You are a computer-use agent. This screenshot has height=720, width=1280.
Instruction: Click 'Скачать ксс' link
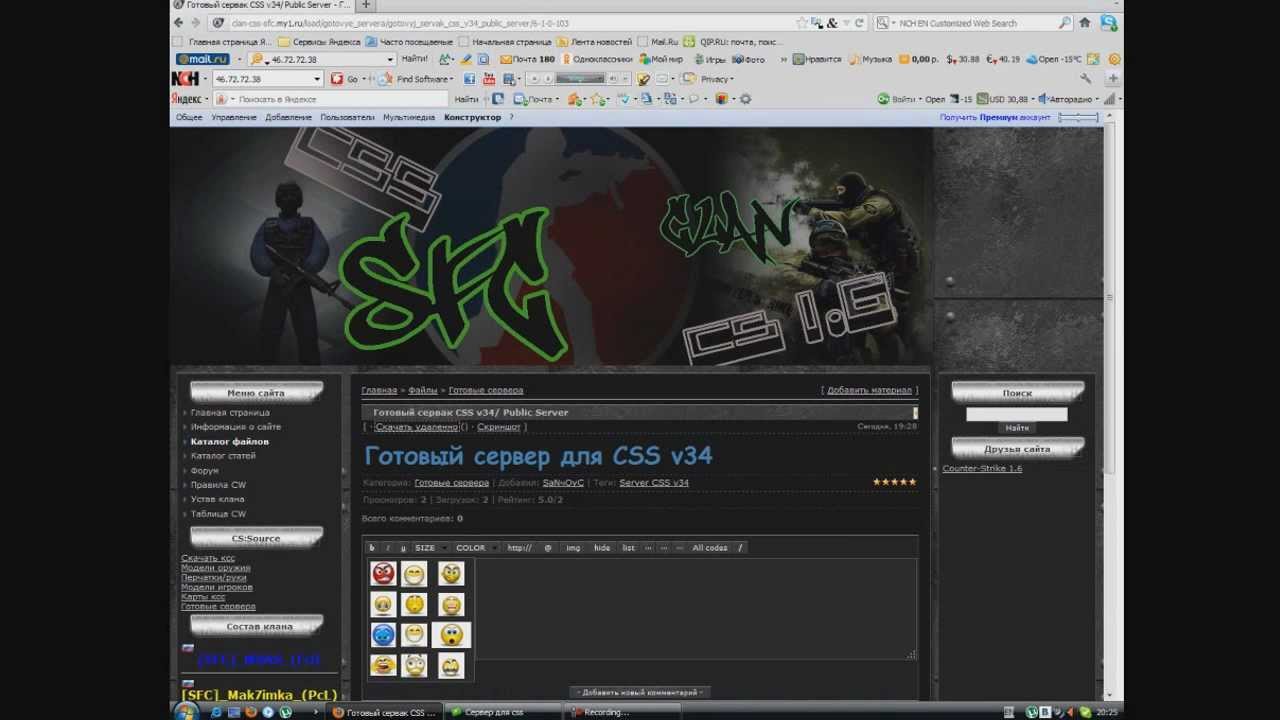pos(208,557)
